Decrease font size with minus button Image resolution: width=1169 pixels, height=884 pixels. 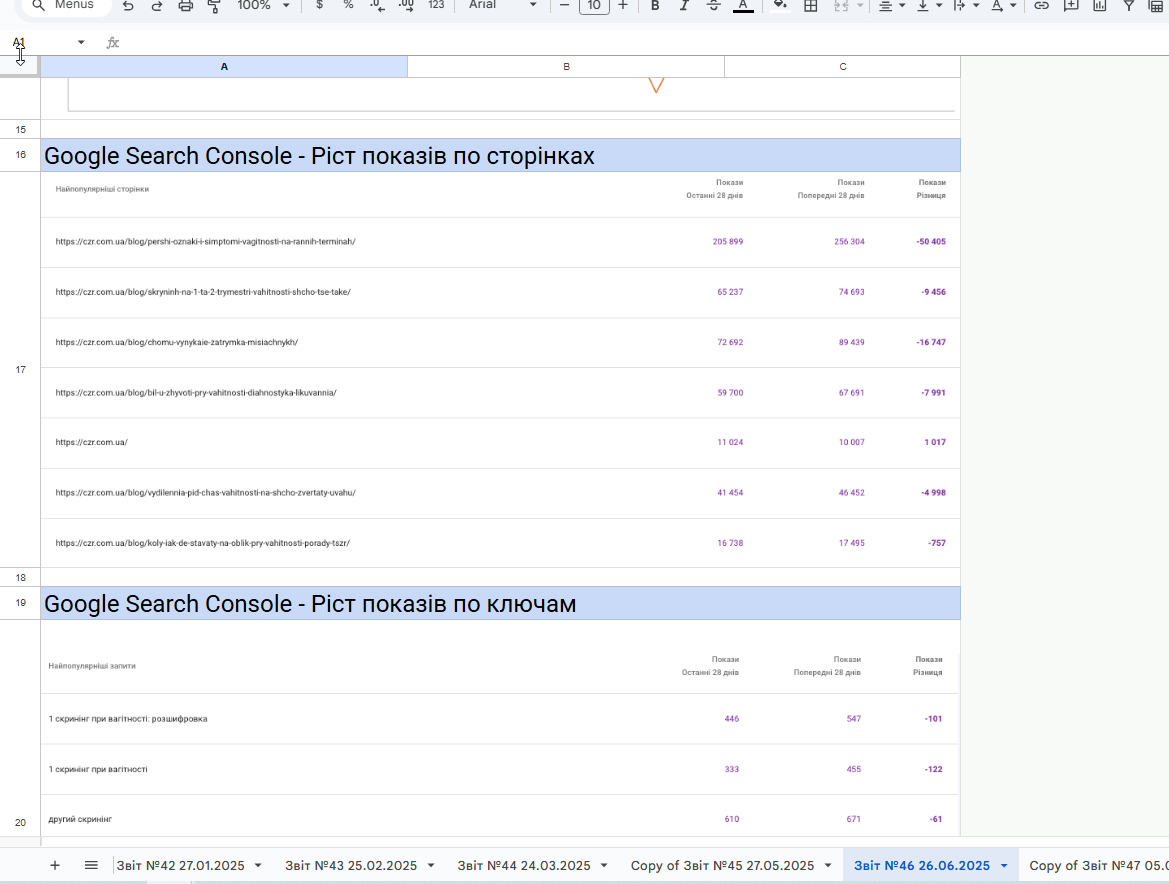[564, 5]
